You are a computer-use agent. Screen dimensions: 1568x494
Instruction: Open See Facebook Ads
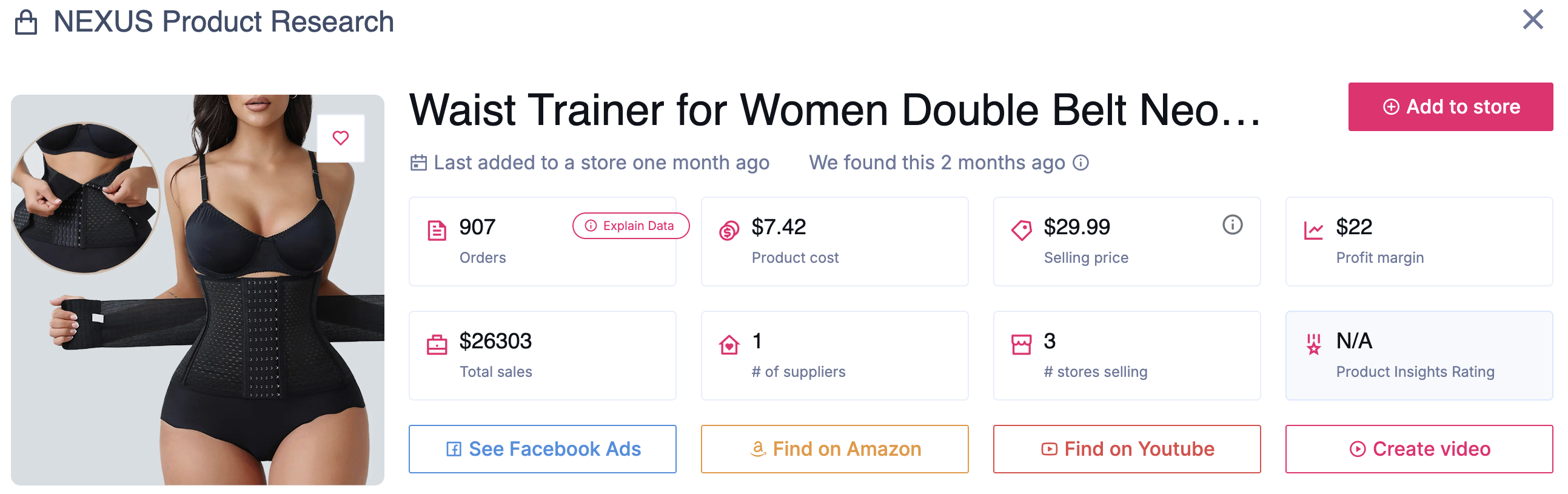[x=541, y=449]
